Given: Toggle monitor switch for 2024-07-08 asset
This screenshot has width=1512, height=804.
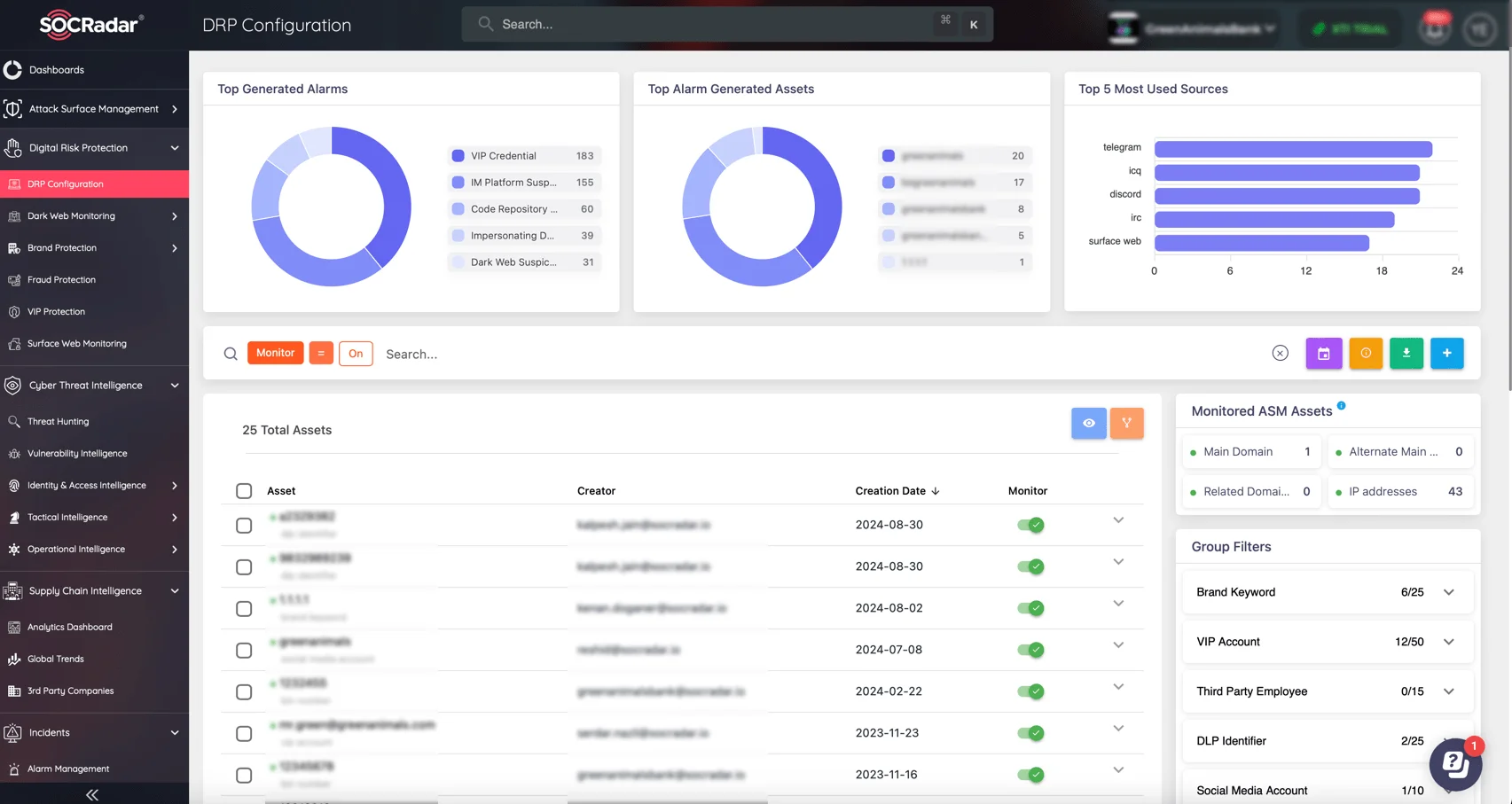Looking at the screenshot, I should (x=1030, y=650).
